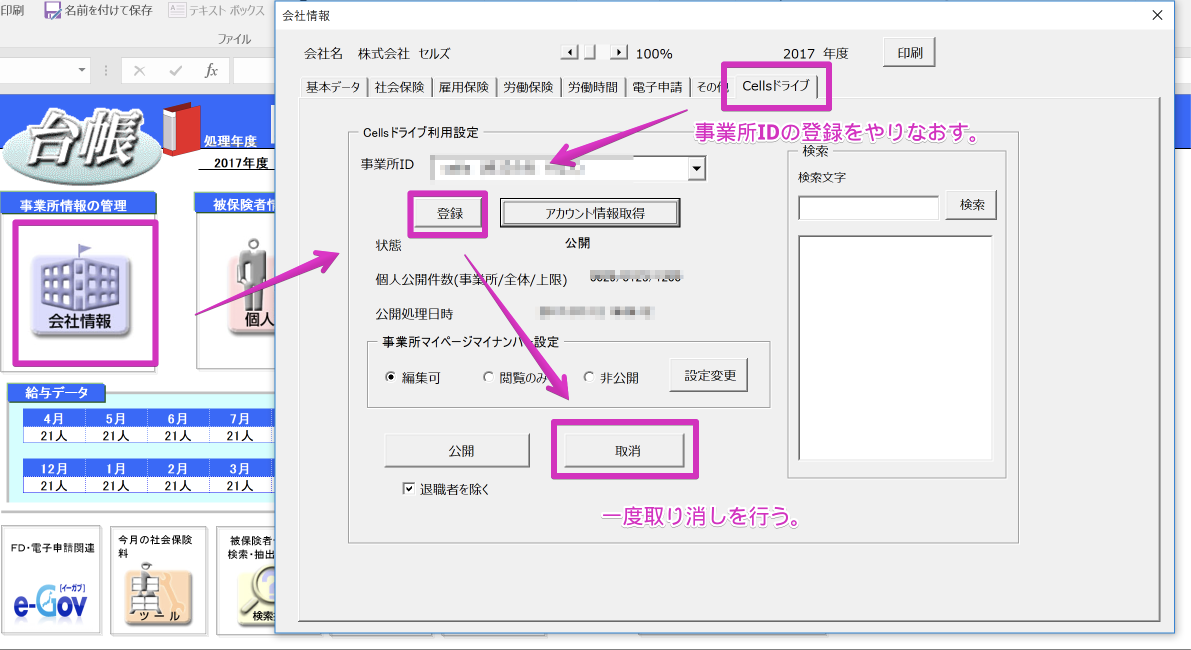The width and height of the screenshot is (1191, 650).
Task: Decrease zoom with the left spin arrow
Action: pos(569,52)
